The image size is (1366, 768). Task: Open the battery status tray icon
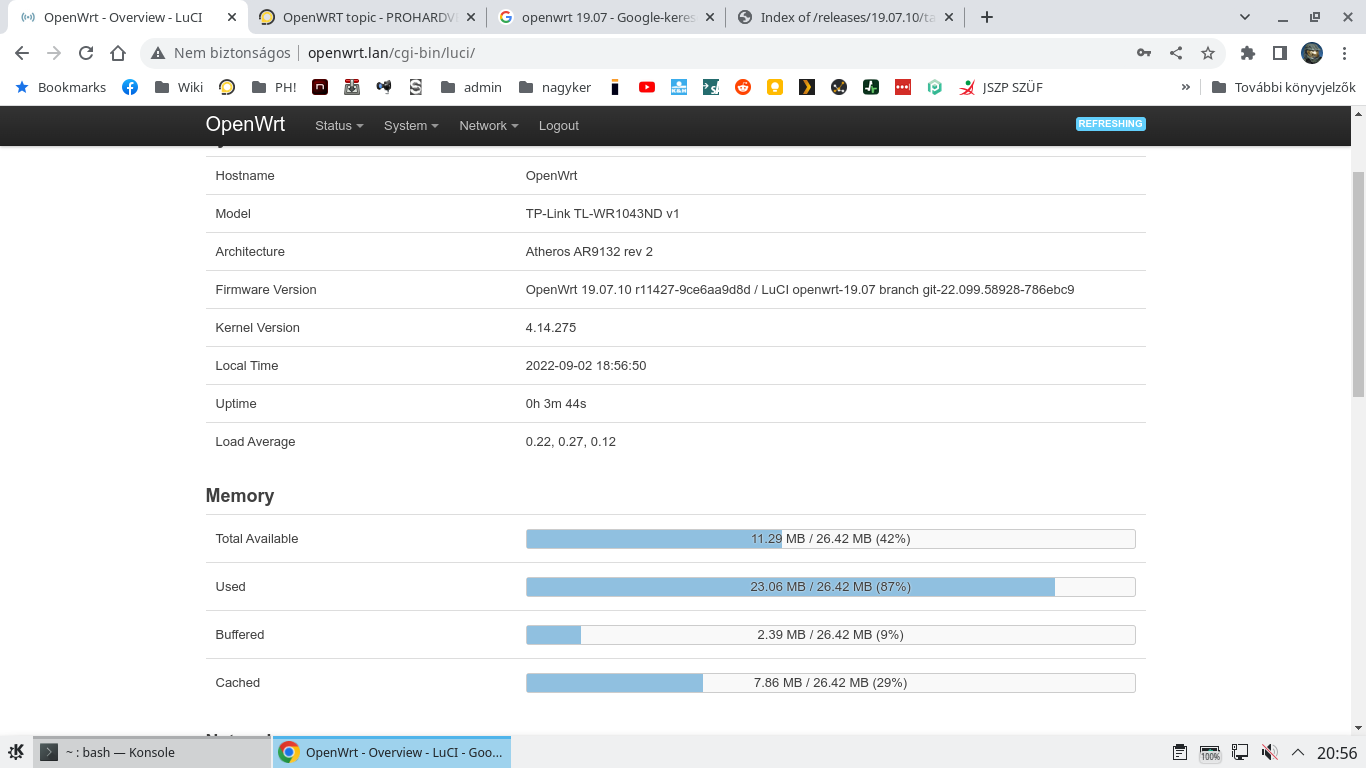[x=1210, y=752]
